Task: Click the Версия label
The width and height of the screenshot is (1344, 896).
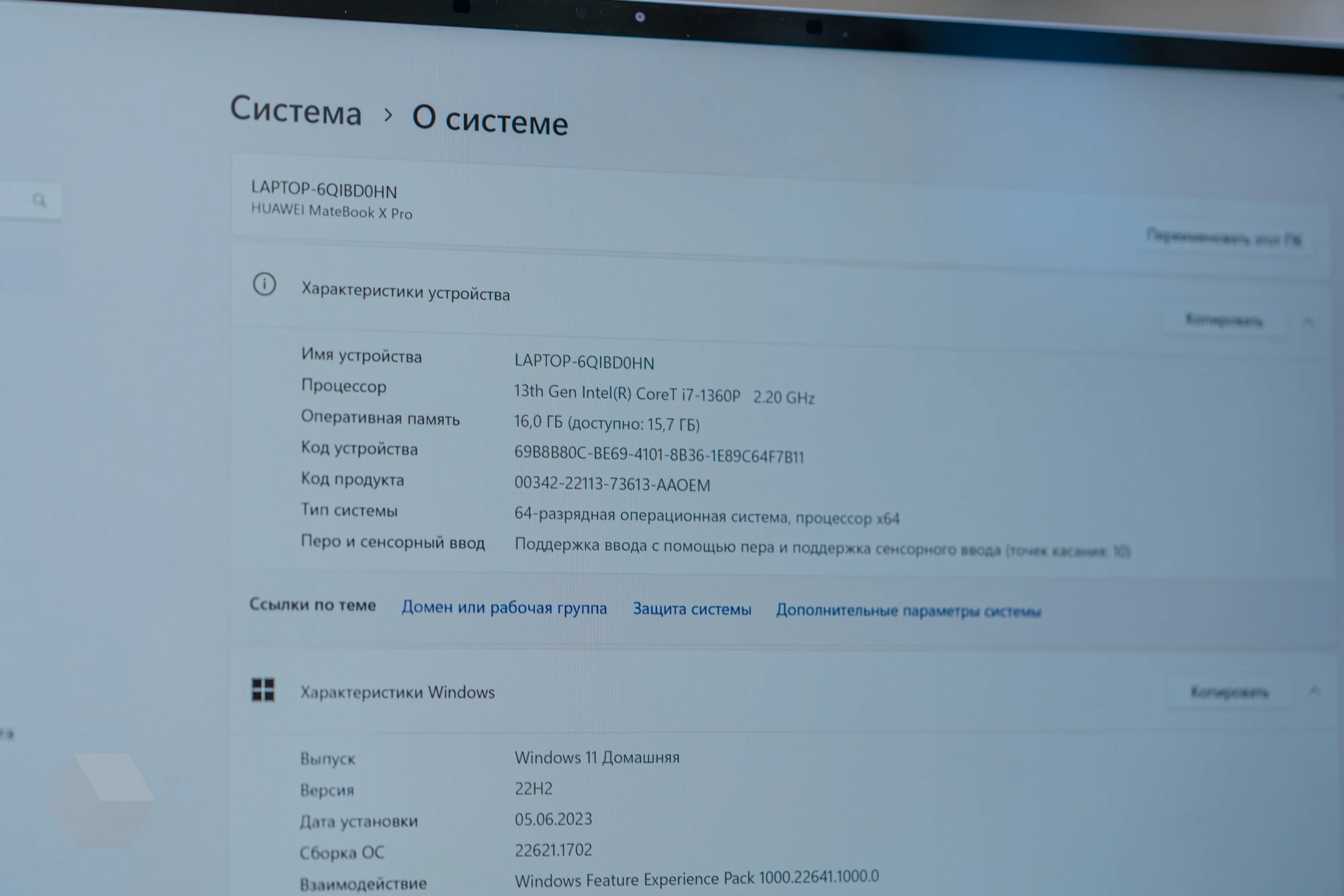Action: 327,790
